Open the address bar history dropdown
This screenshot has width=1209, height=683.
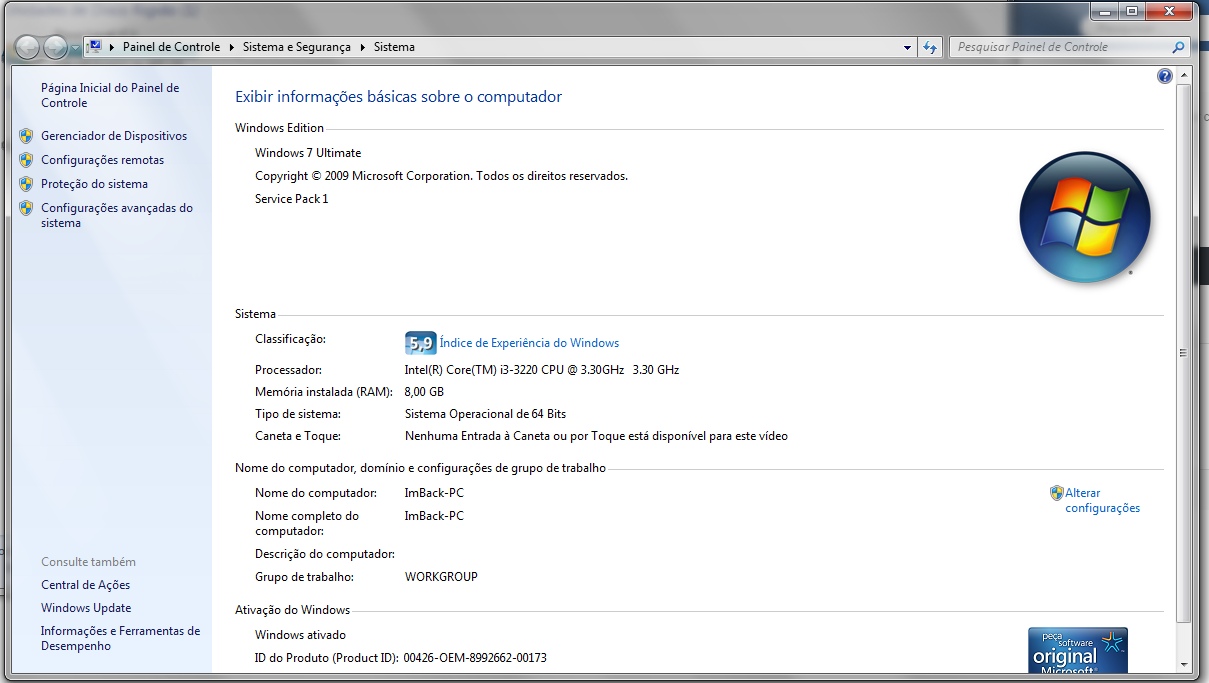pos(907,47)
